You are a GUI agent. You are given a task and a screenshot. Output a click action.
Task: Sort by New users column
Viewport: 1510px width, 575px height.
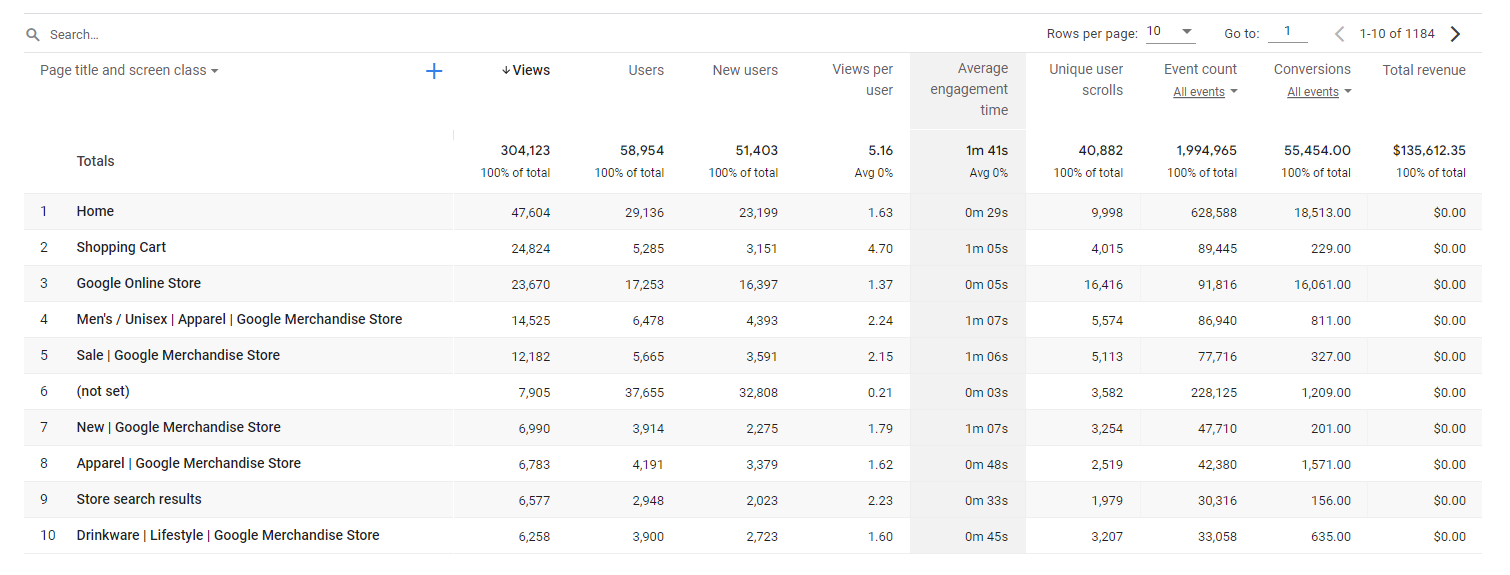click(745, 70)
